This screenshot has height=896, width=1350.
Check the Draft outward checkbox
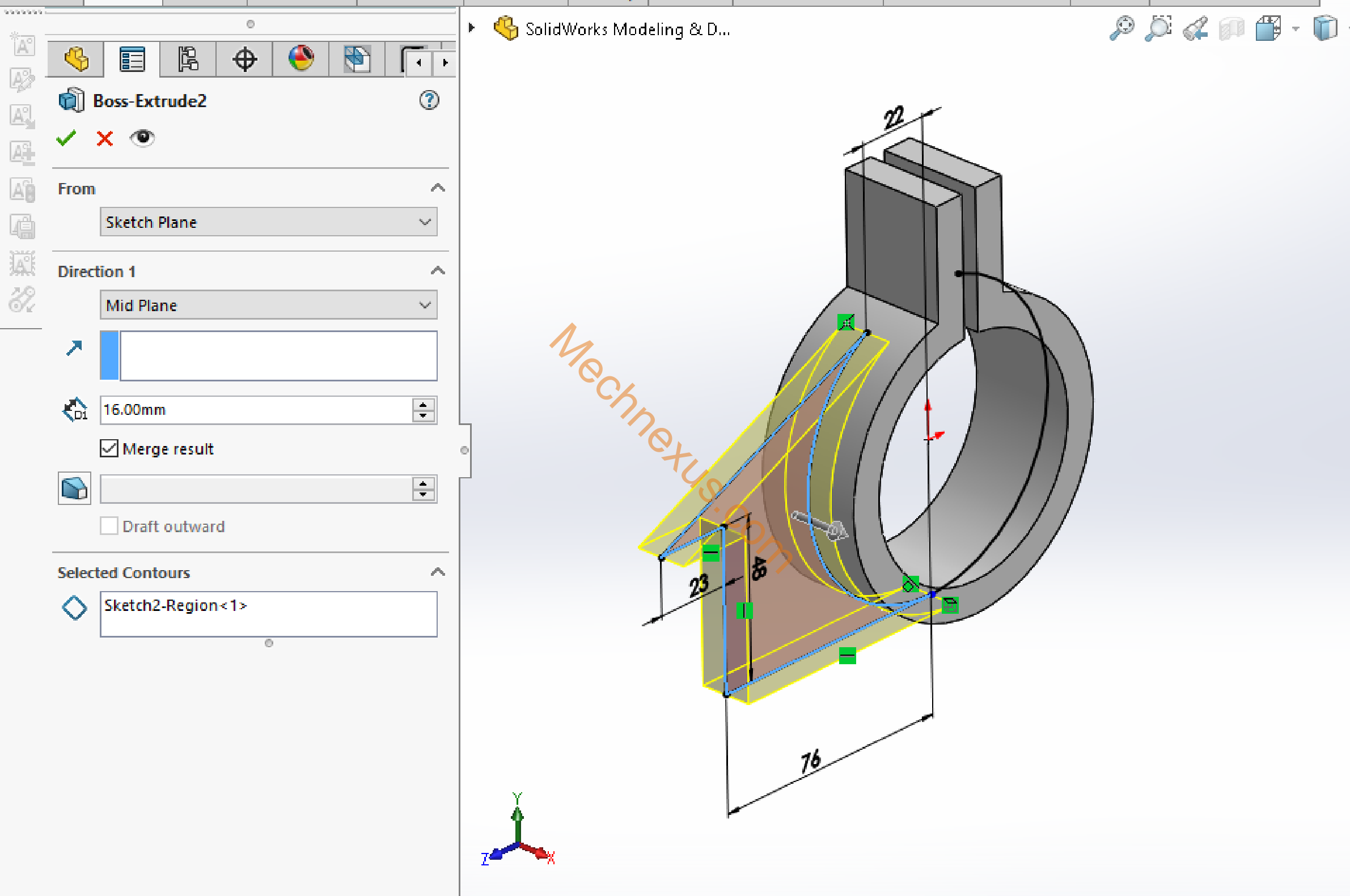[x=109, y=526]
